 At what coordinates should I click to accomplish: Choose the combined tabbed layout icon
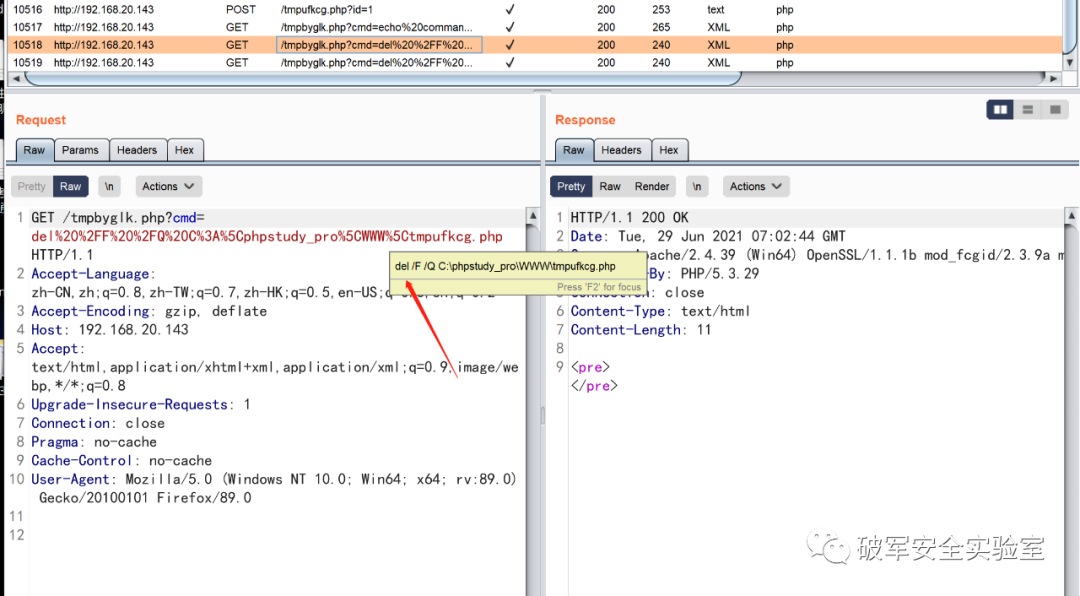tap(1055, 110)
